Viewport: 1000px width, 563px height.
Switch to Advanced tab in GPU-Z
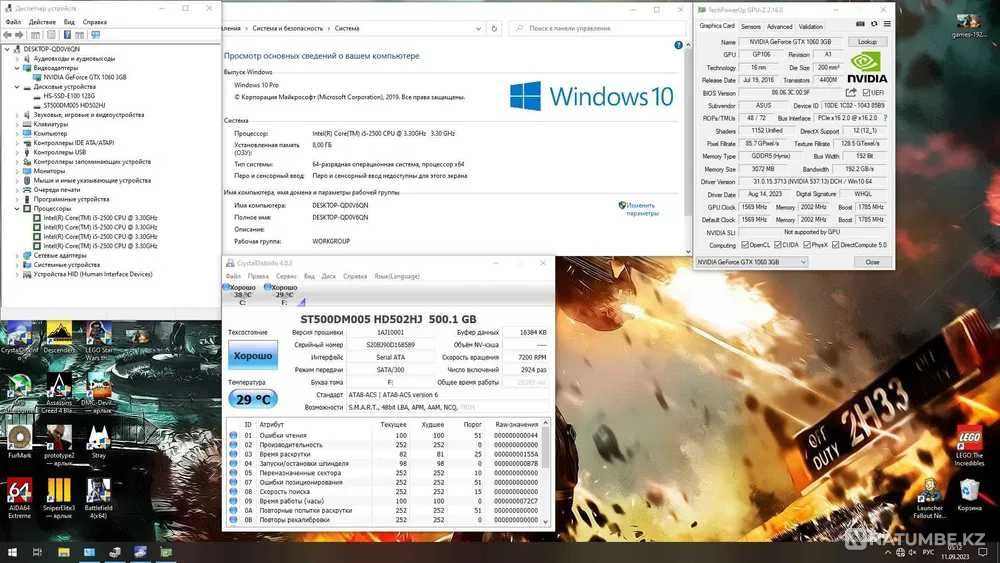click(779, 27)
